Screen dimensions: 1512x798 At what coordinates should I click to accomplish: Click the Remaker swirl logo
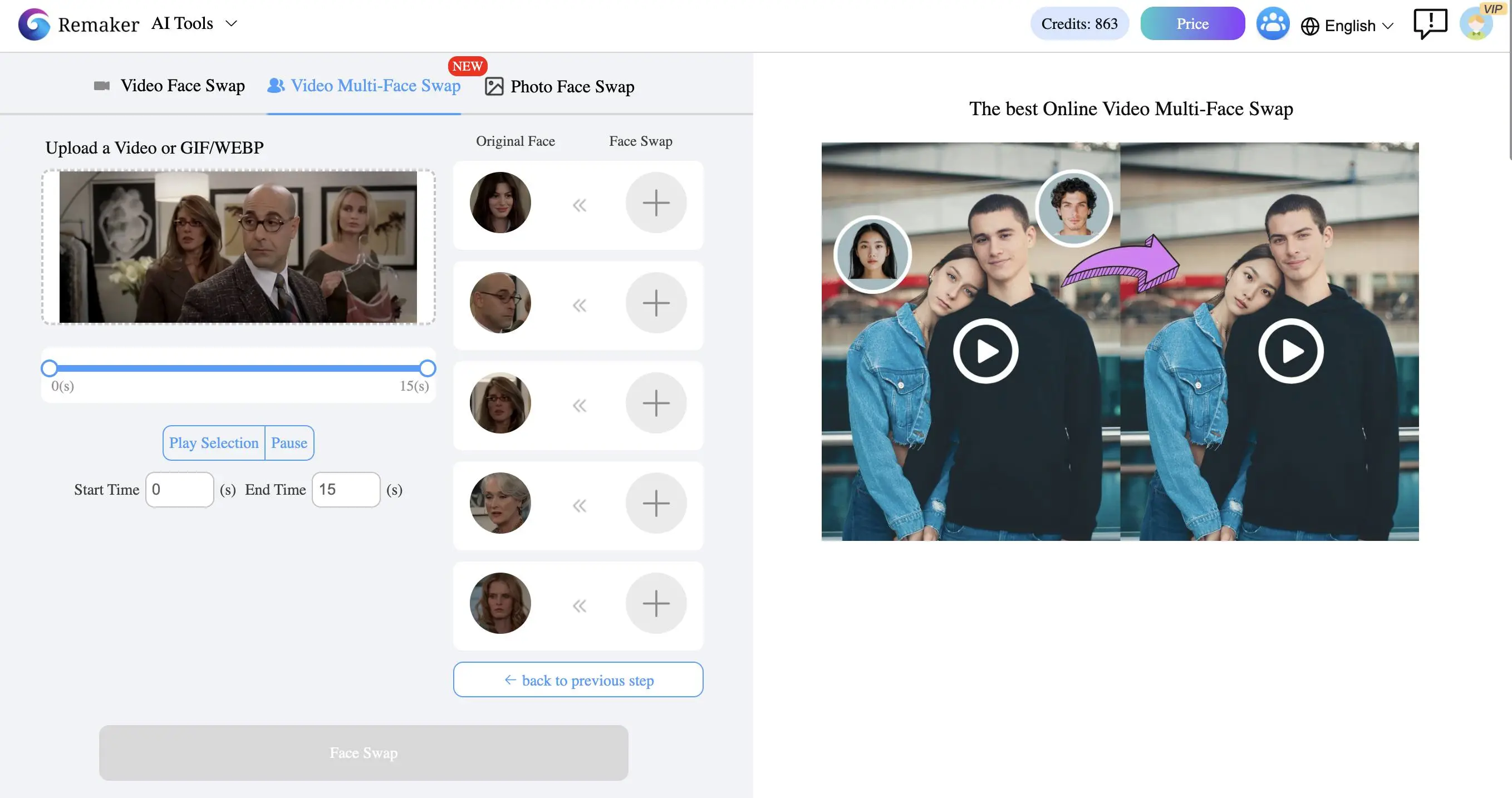[34, 24]
